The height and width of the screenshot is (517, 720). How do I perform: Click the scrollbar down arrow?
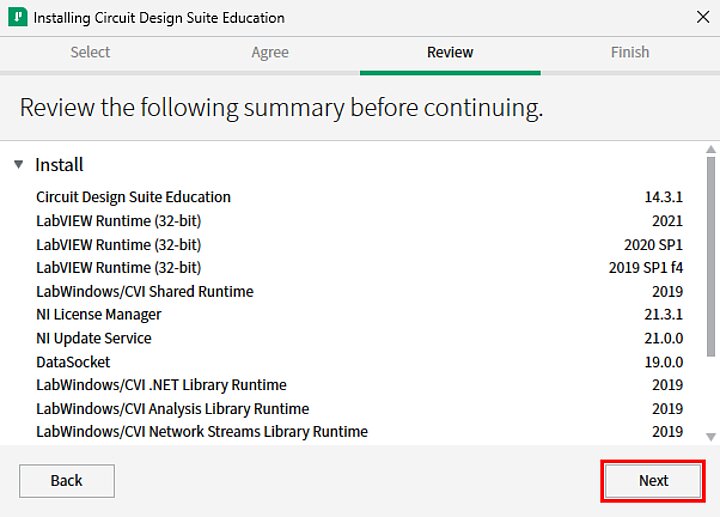point(711,437)
